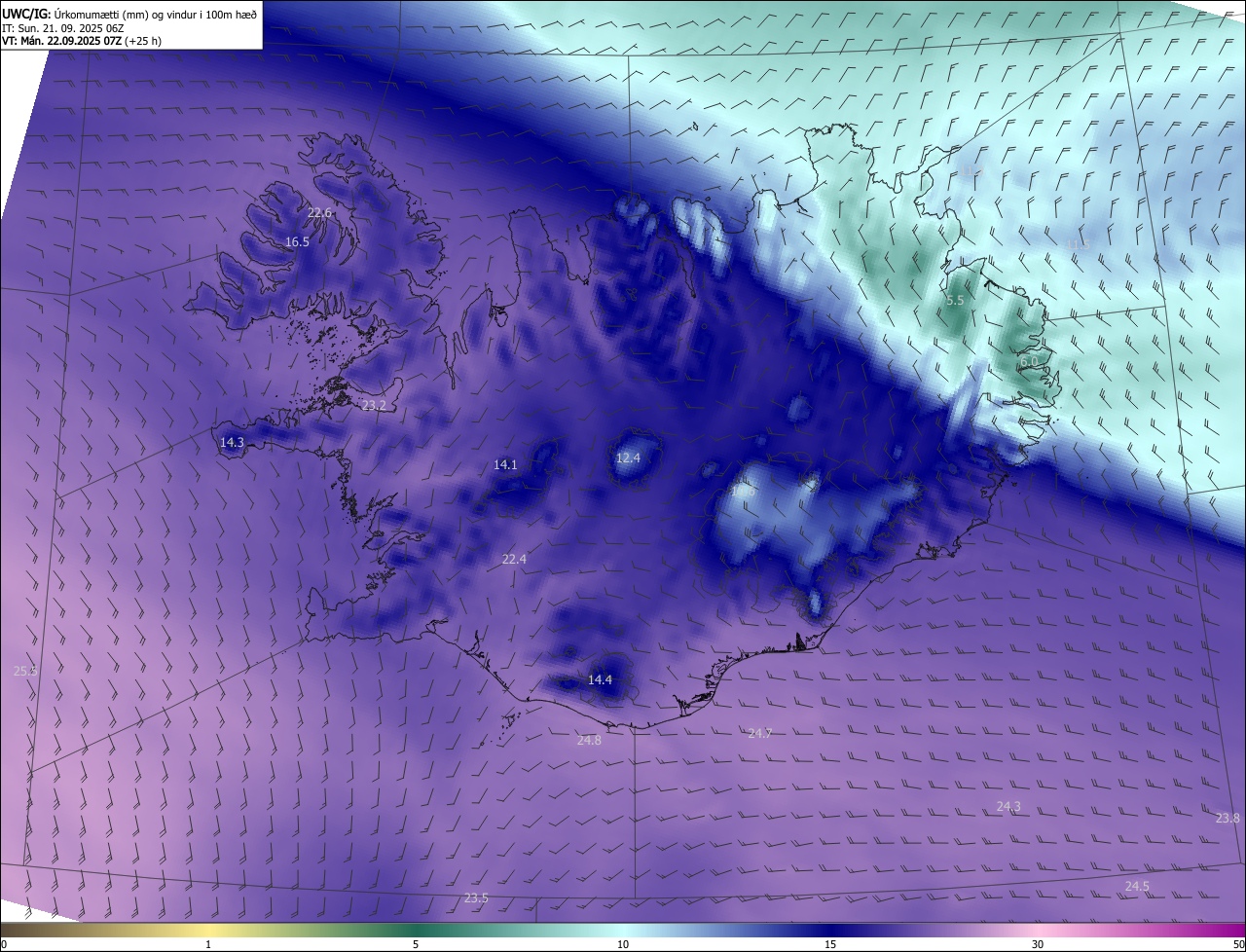Click the 14.3 value on the western peninsula
The width and height of the screenshot is (1246, 952).
(x=232, y=442)
